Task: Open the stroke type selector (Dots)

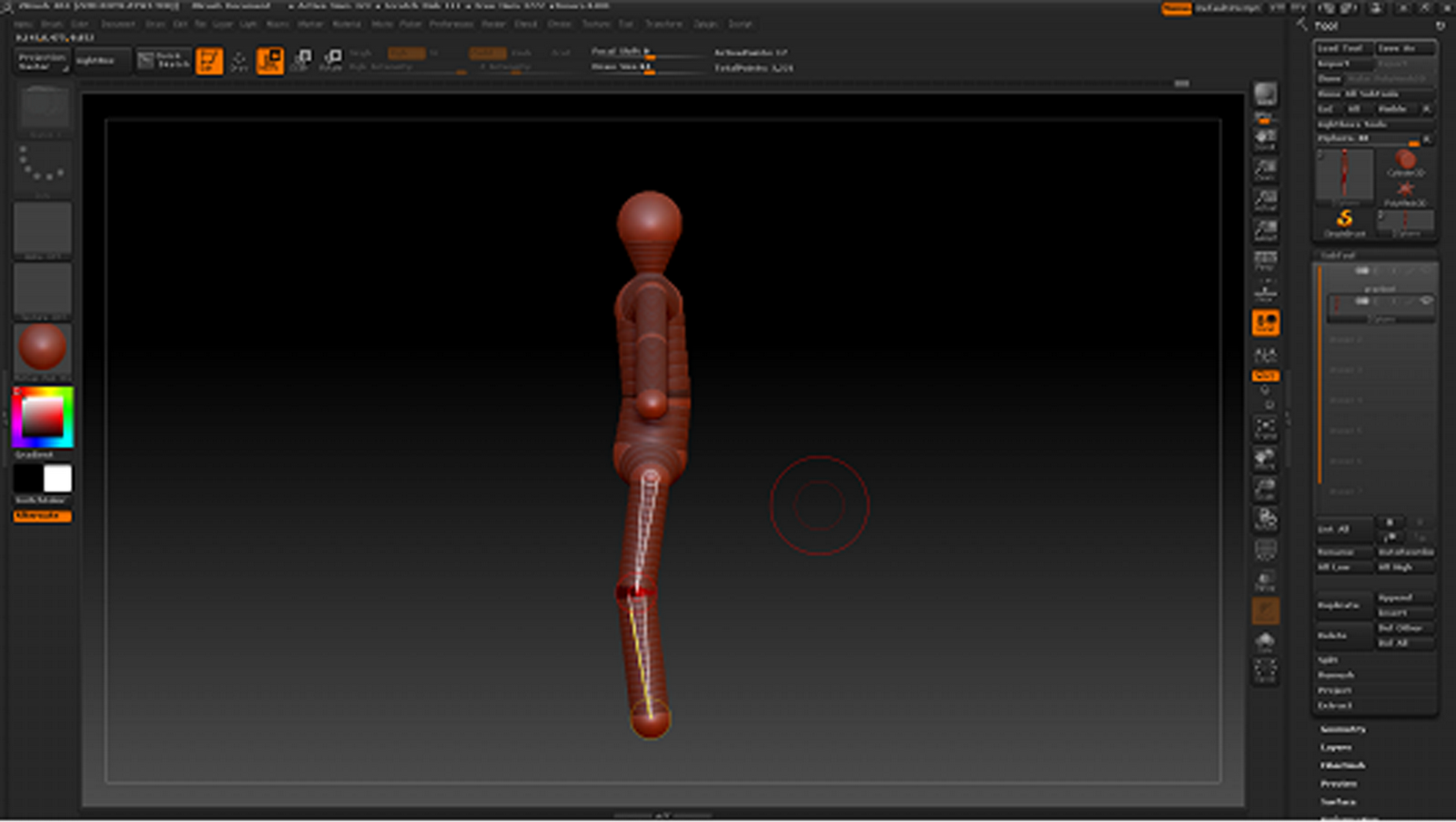Action: tap(42, 169)
